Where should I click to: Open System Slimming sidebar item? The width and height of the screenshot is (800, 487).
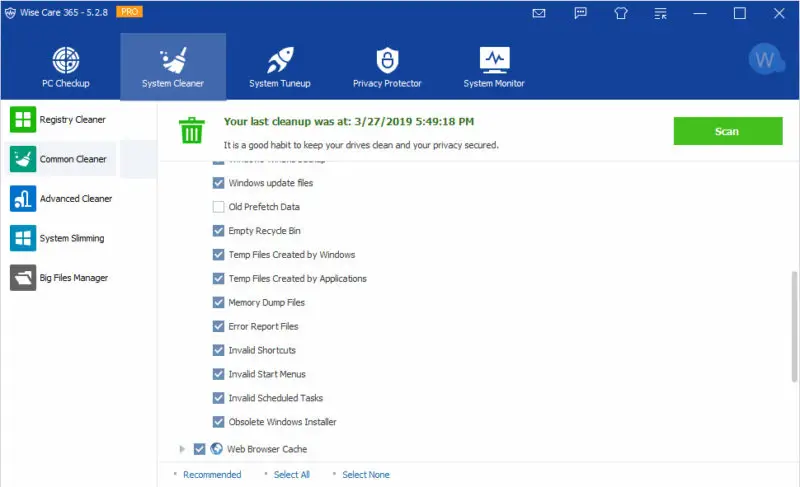click(60, 238)
